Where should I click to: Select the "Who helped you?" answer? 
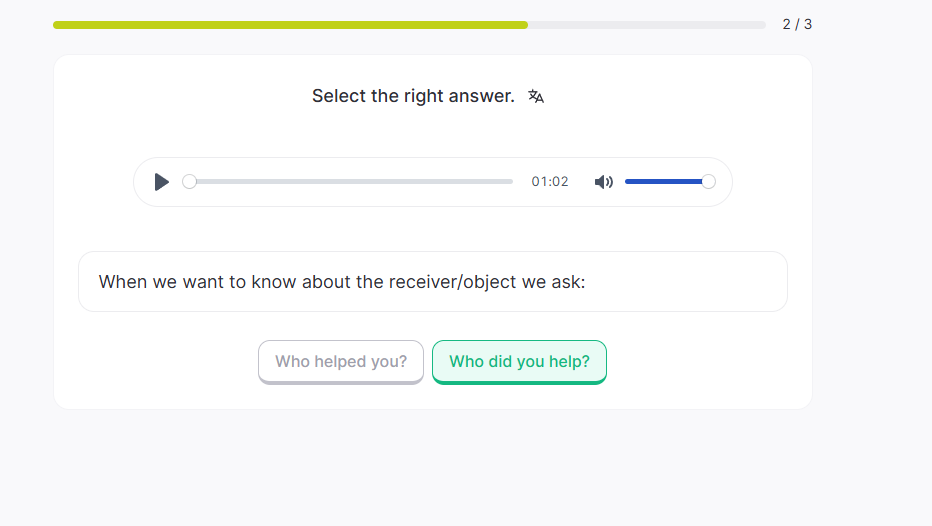(x=341, y=362)
